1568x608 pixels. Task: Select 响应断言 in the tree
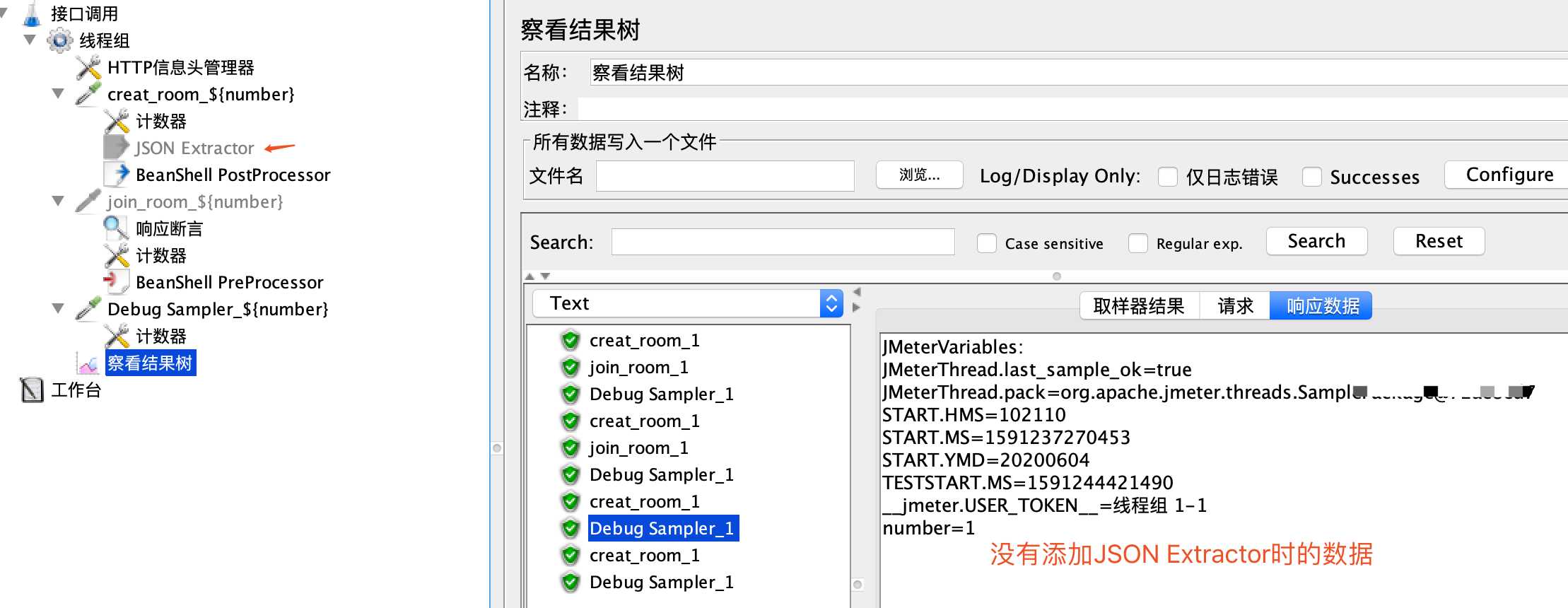click(x=170, y=228)
